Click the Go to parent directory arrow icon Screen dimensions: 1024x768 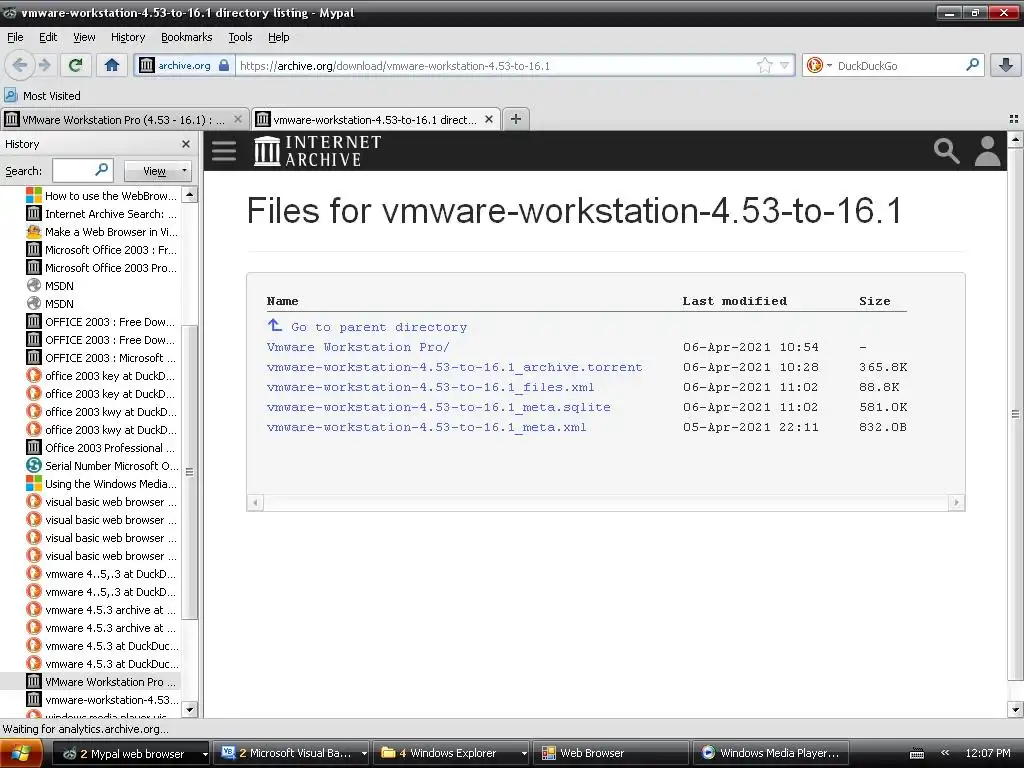pos(274,325)
